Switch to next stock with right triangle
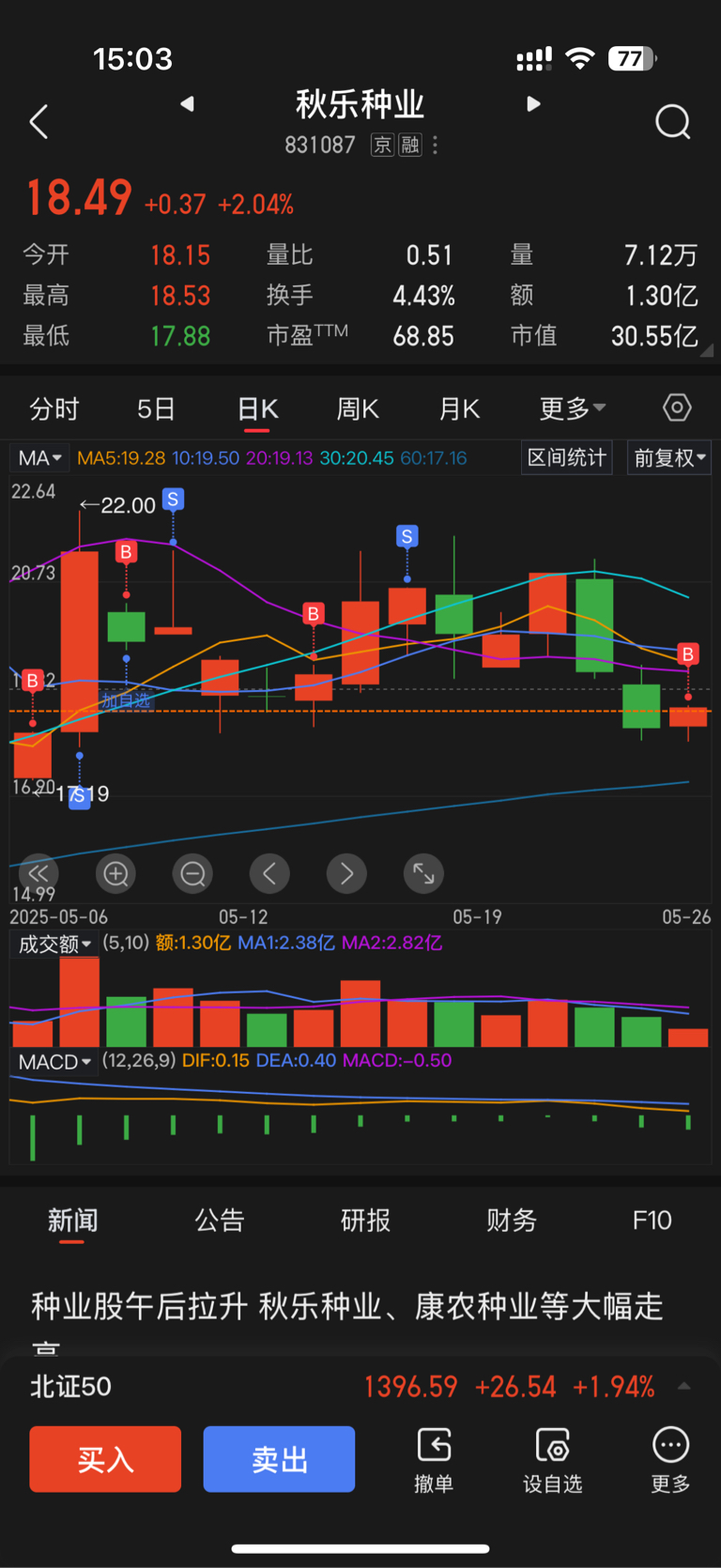 [x=533, y=103]
